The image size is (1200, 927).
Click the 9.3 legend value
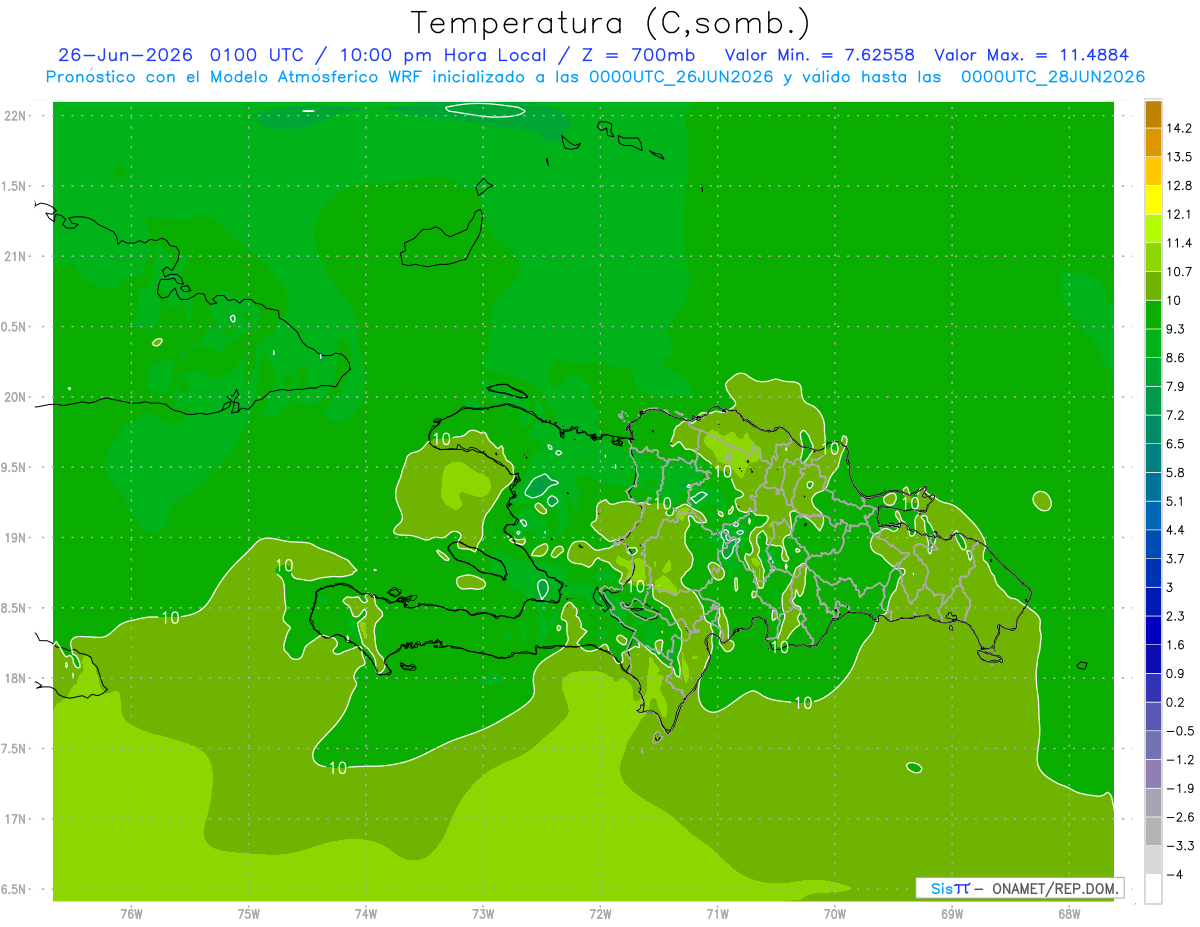(x=1175, y=329)
